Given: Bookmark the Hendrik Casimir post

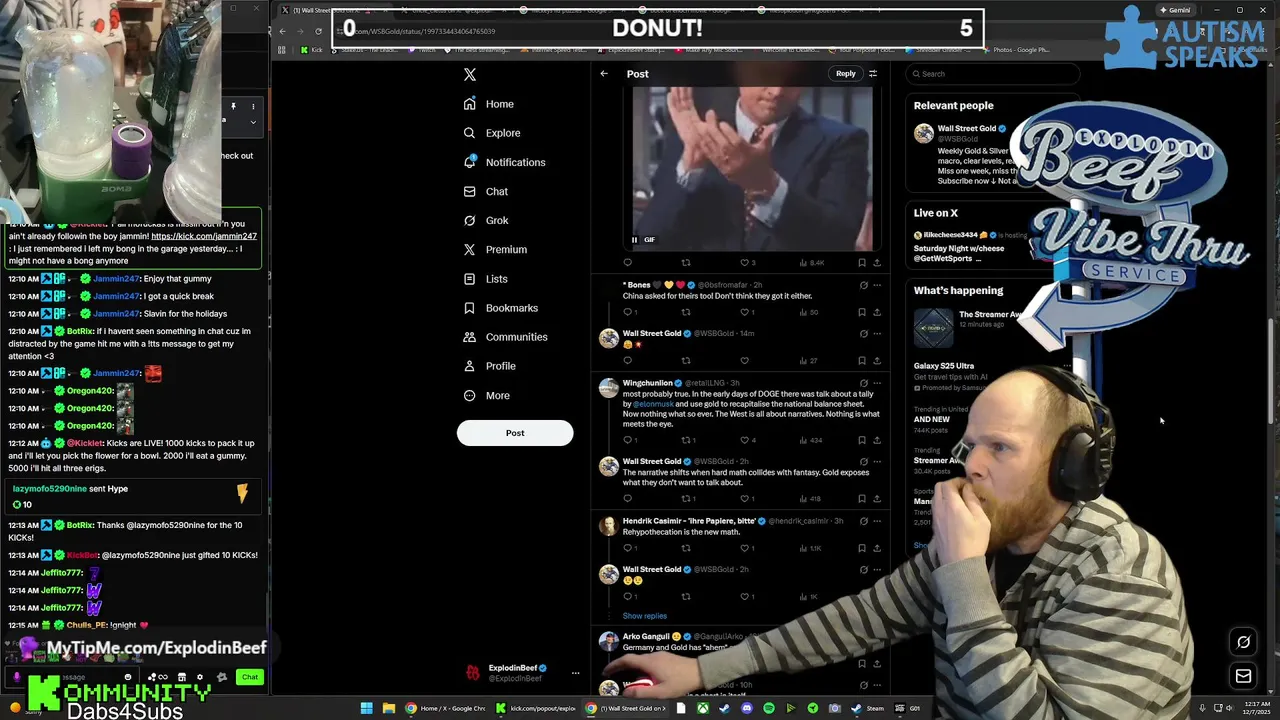Looking at the screenshot, I should (x=862, y=548).
